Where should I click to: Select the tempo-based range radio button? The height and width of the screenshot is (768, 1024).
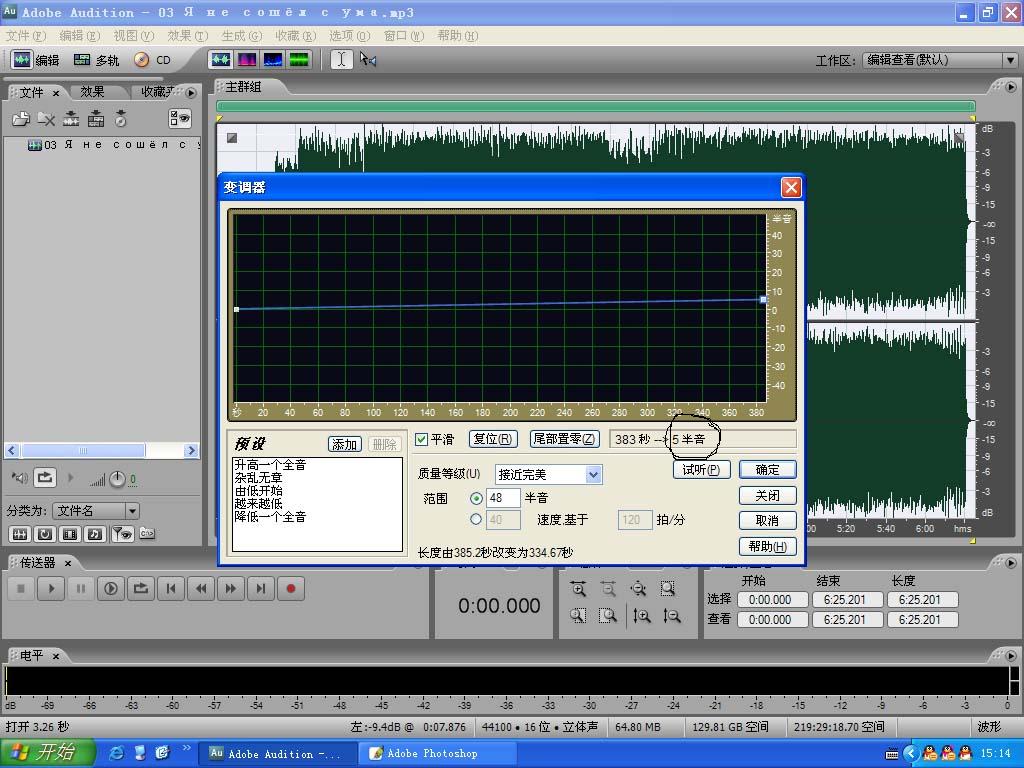coord(476,520)
